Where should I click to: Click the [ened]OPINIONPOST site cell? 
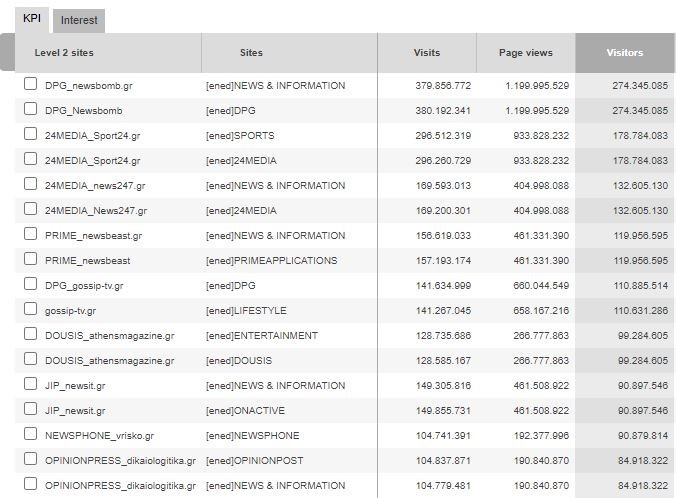tap(254, 461)
